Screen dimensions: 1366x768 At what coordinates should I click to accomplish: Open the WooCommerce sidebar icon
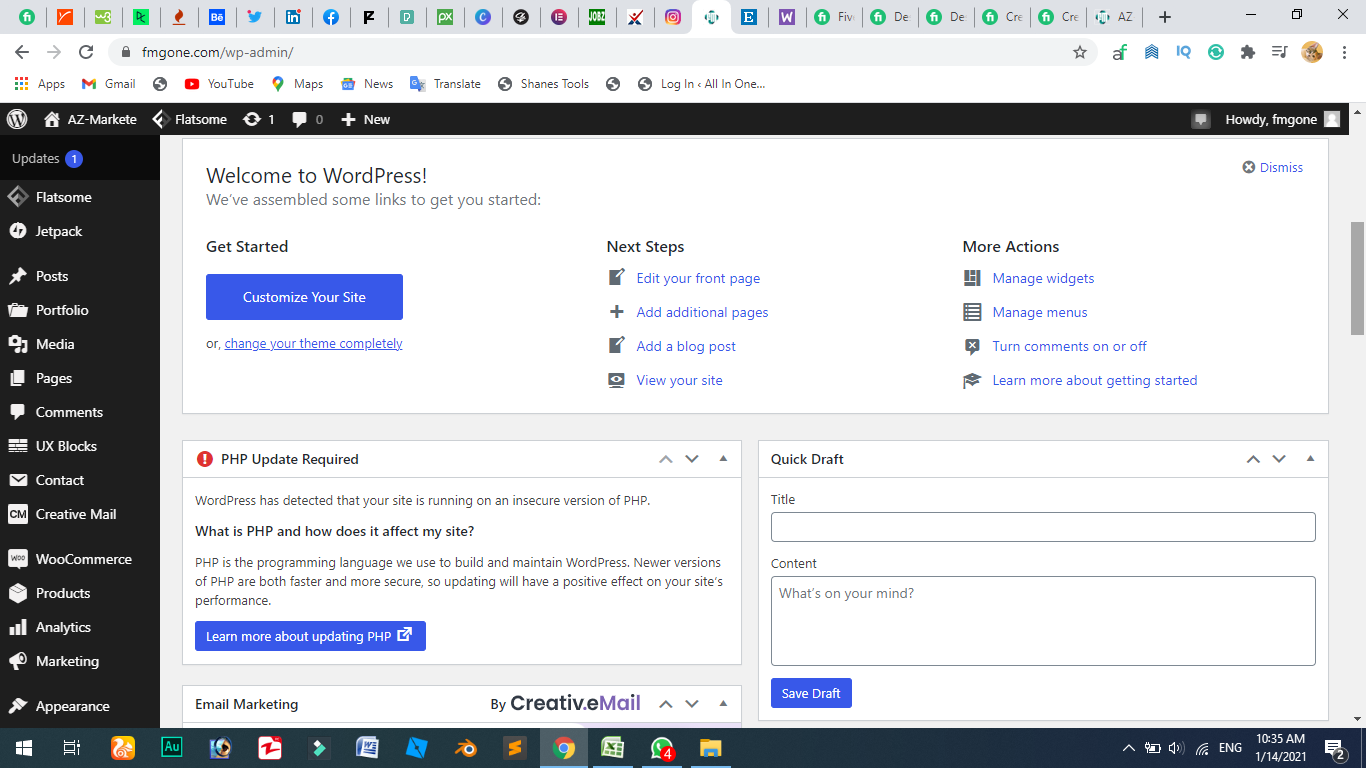coord(17,559)
